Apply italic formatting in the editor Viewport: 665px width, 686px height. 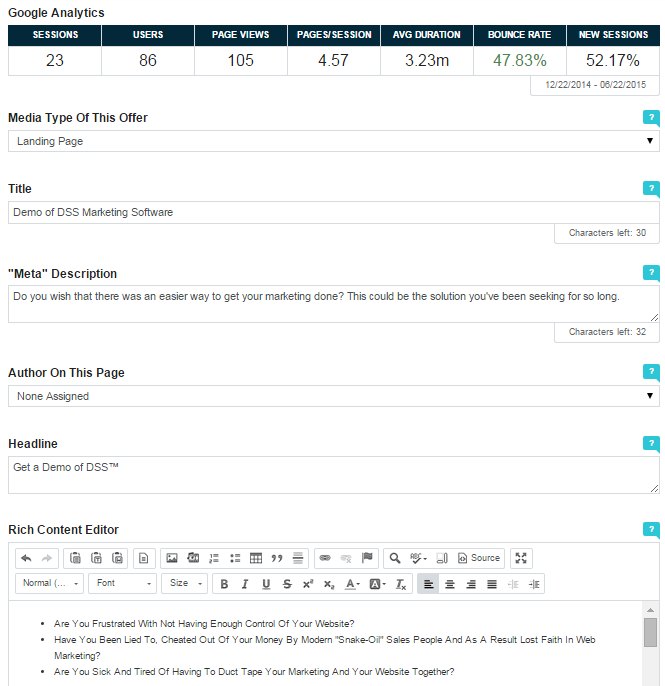(244, 584)
